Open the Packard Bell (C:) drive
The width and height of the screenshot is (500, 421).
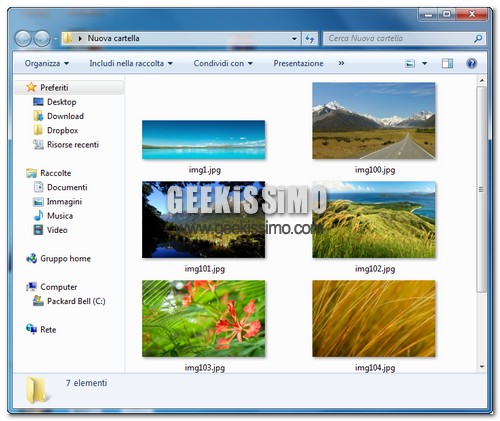pyautogui.click(x=76, y=301)
